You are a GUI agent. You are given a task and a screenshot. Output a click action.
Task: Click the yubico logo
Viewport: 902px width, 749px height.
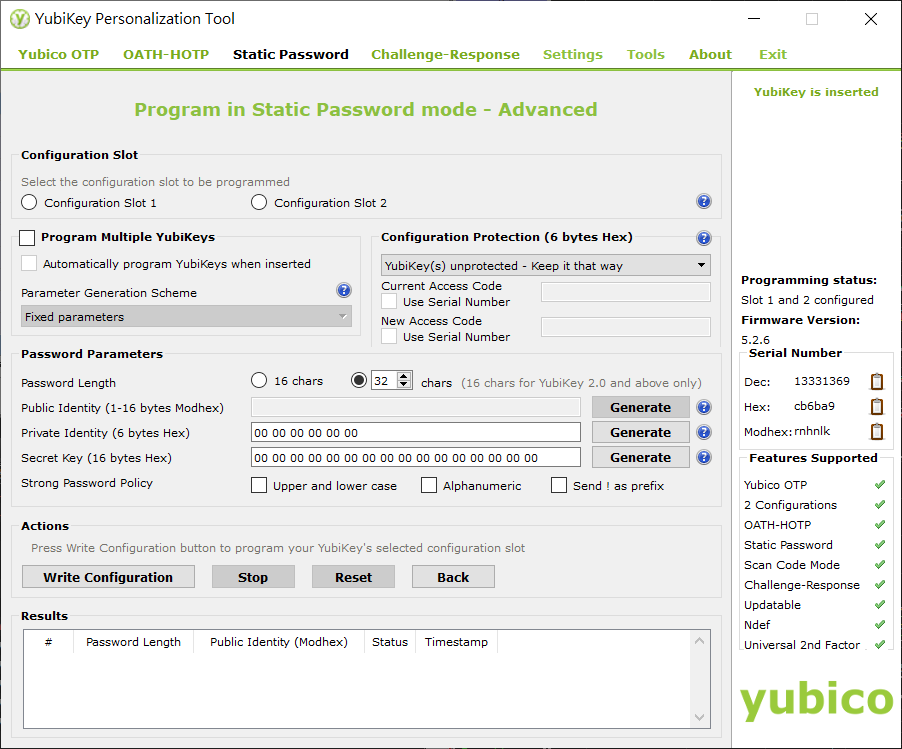816,700
